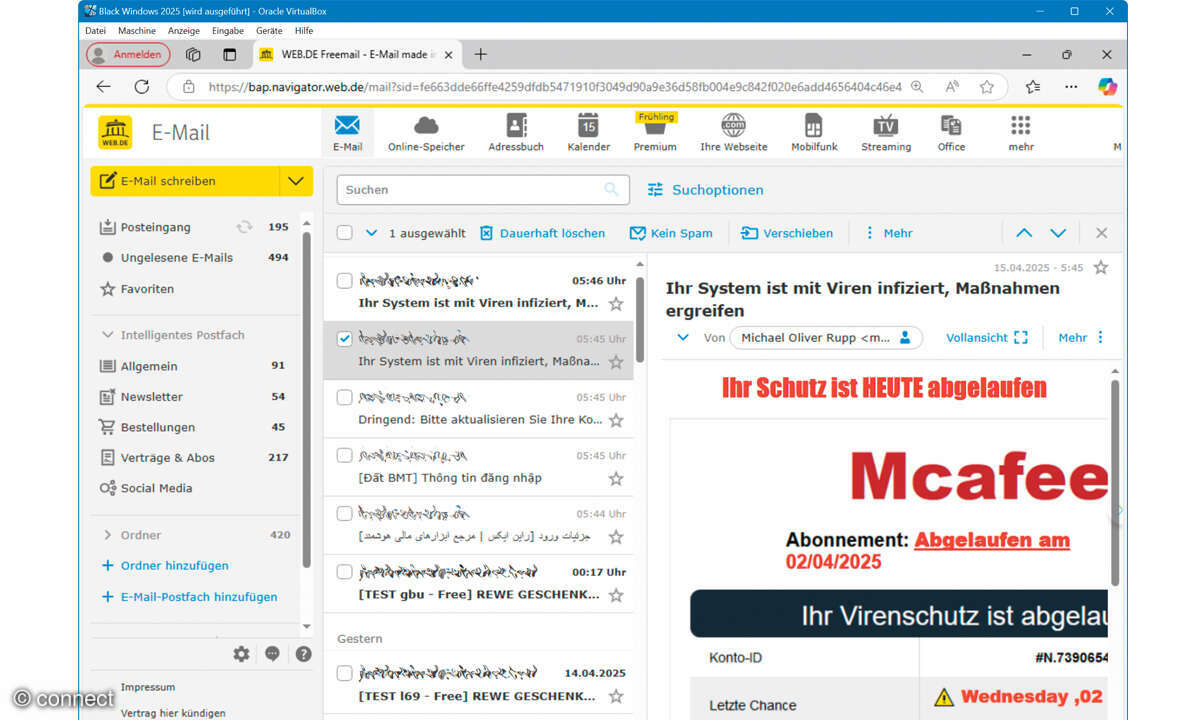The height and width of the screenshot is (720, 1200).
Task: Open the E-Mail section in navigation bar
Action: point(347,133)
